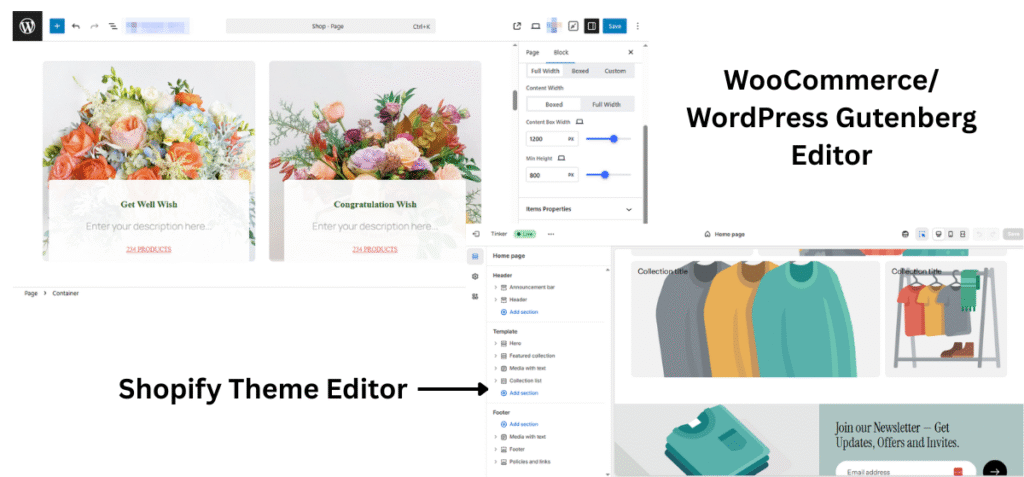Open the Shopify Theme settings gear icon
Viewport: 1024px width, 477px height.
pos(475,276)
